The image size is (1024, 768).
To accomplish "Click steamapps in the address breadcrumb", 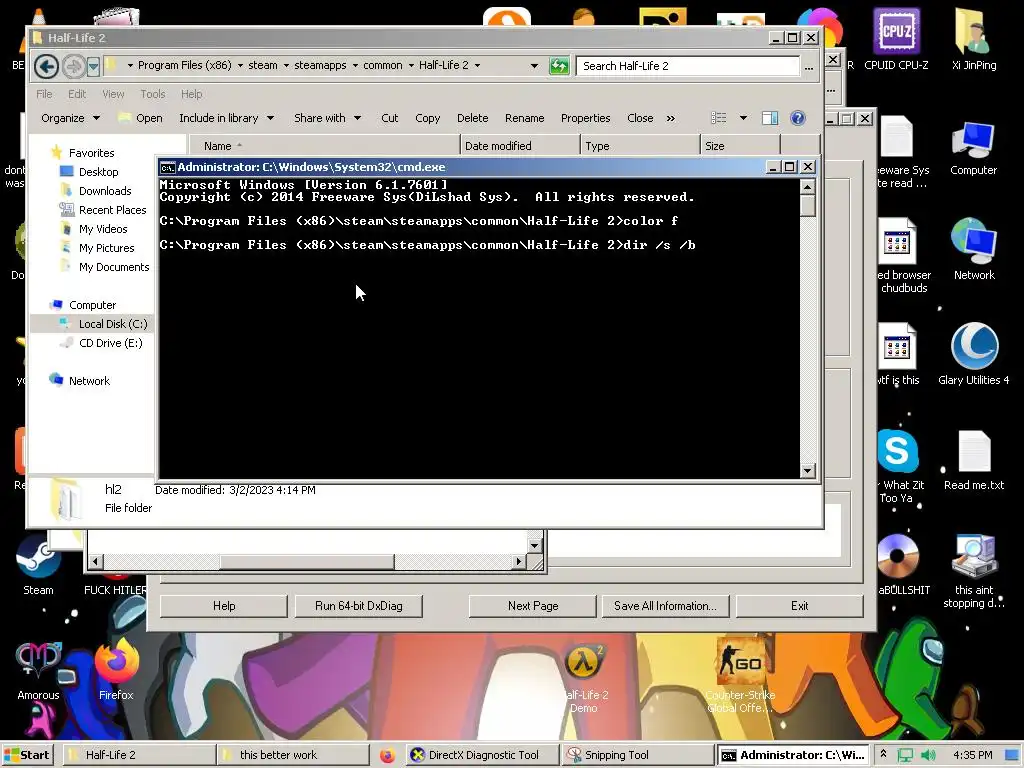I will pos(320,65).
